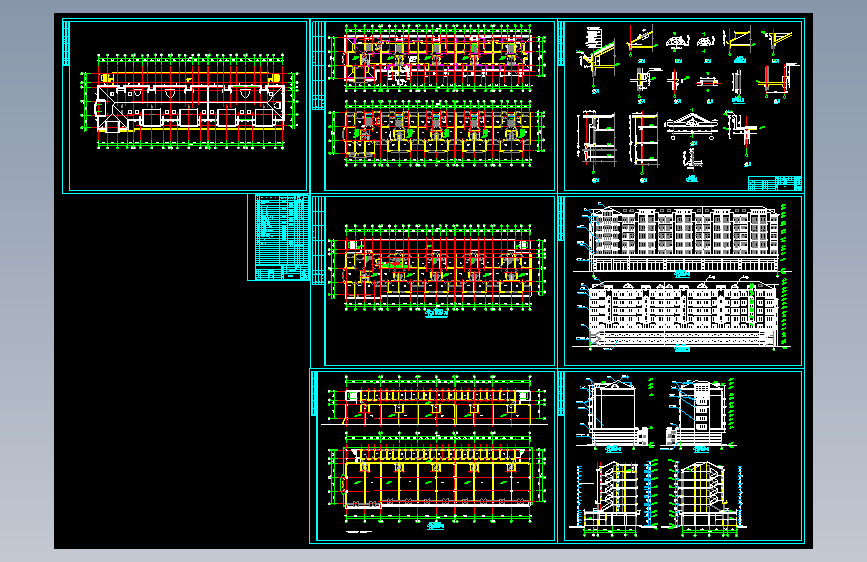The height and width of the screenshot is (562, 867).
Task: Select the rear elevation beneath the front elevation
Action: coord(681,315)
